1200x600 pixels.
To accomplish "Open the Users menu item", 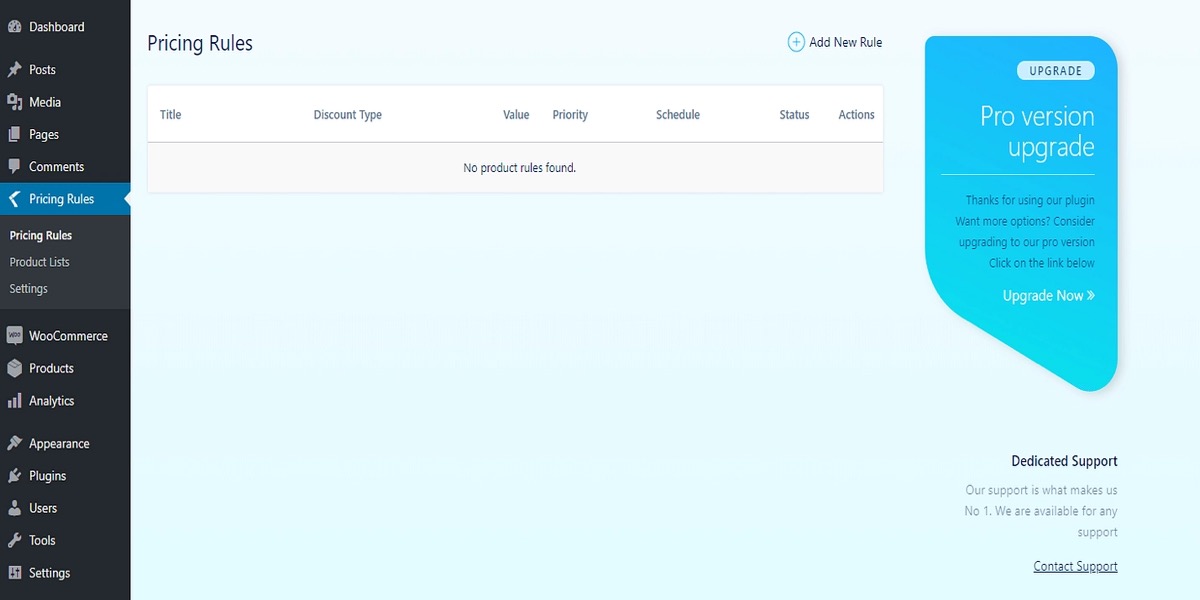I will click(x=43, y=508).
